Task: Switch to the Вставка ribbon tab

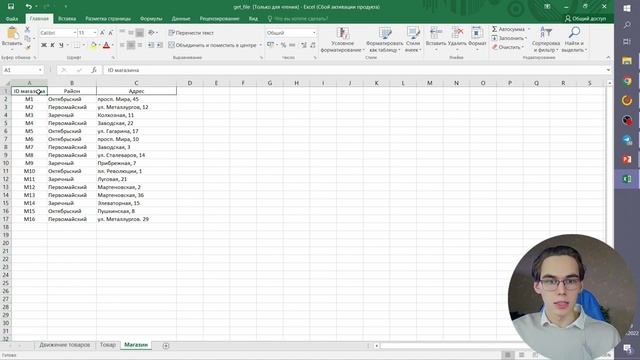Action: (67, 19)
